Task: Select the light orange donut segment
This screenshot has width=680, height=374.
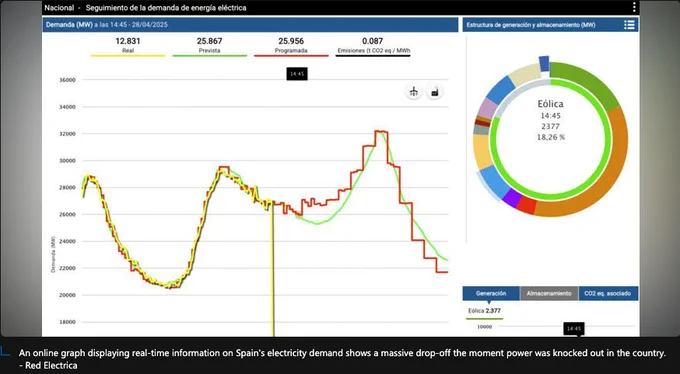Action: (x=481, y=152)
